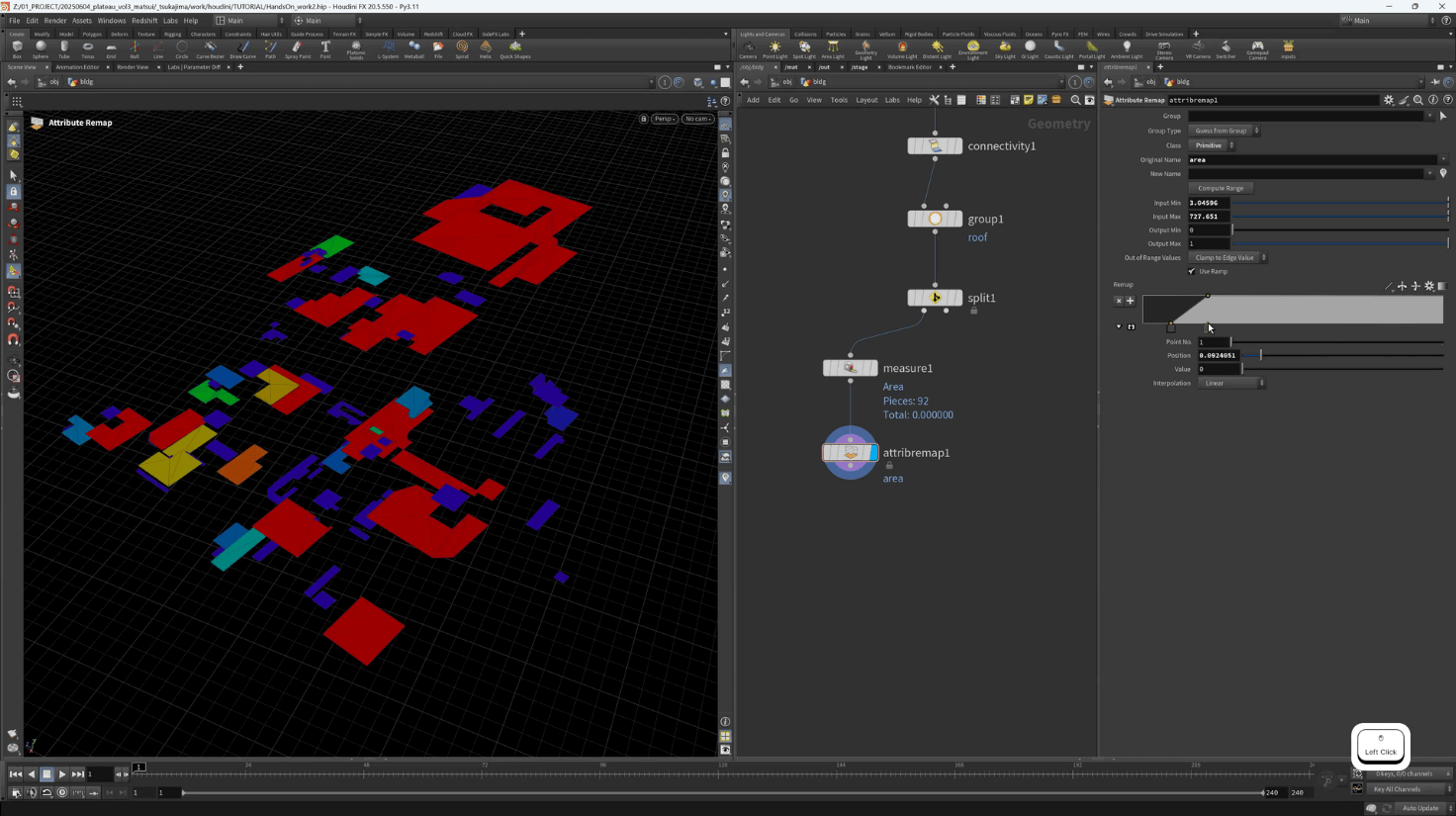
Task: Open the parameter gear settings menu
Action: pos(1389,100)
